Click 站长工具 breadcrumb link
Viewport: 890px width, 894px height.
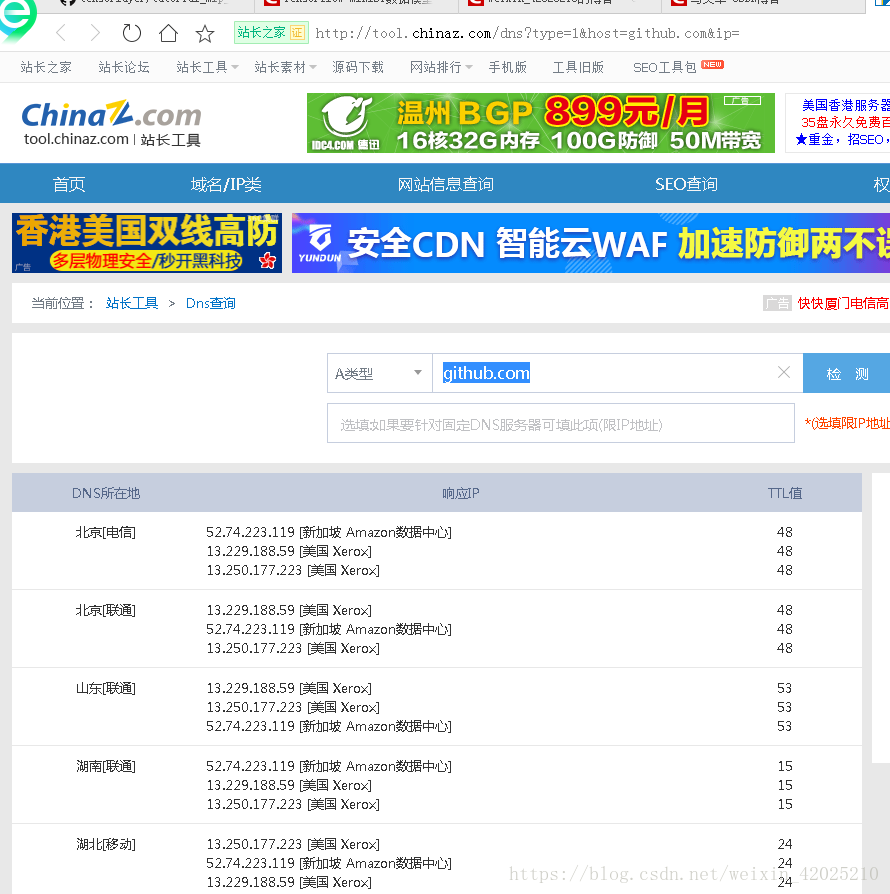[x=132, y=303]
